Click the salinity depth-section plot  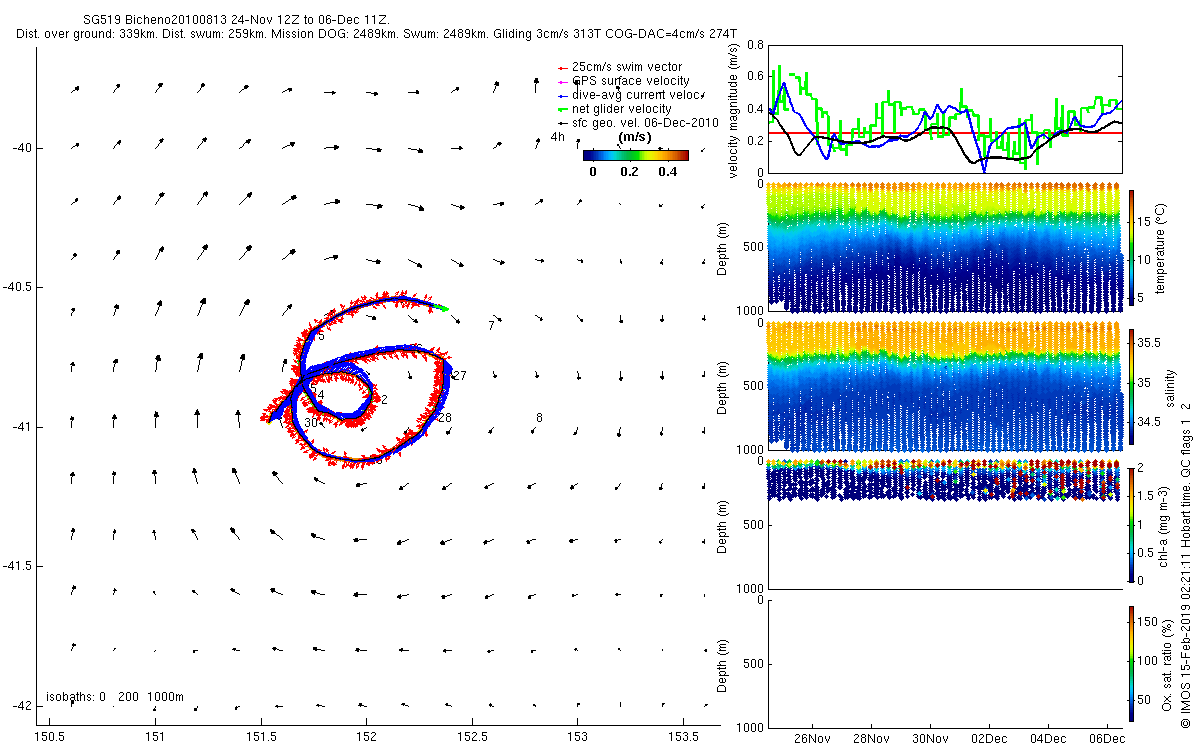point(944,385)
